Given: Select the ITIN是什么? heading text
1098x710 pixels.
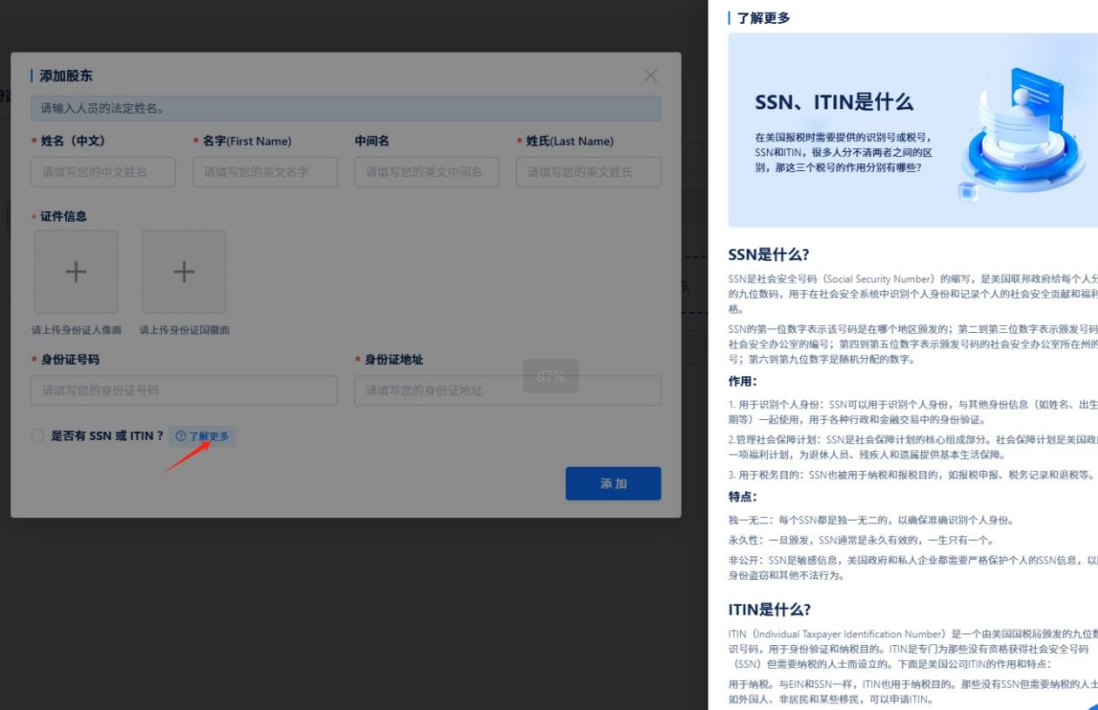Looking at the screenshot, I should (x=770, y=609).
